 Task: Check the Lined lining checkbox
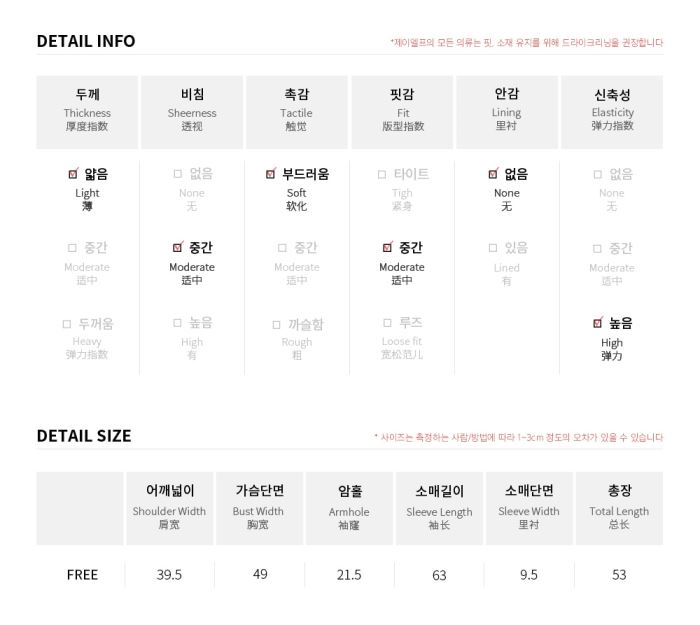[493, 248]
